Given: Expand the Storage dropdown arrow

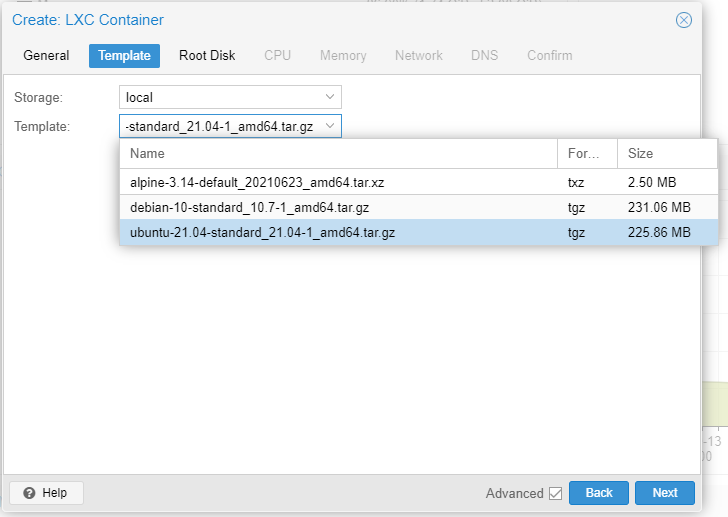Looking at the screenshot, I should (330, 97).
